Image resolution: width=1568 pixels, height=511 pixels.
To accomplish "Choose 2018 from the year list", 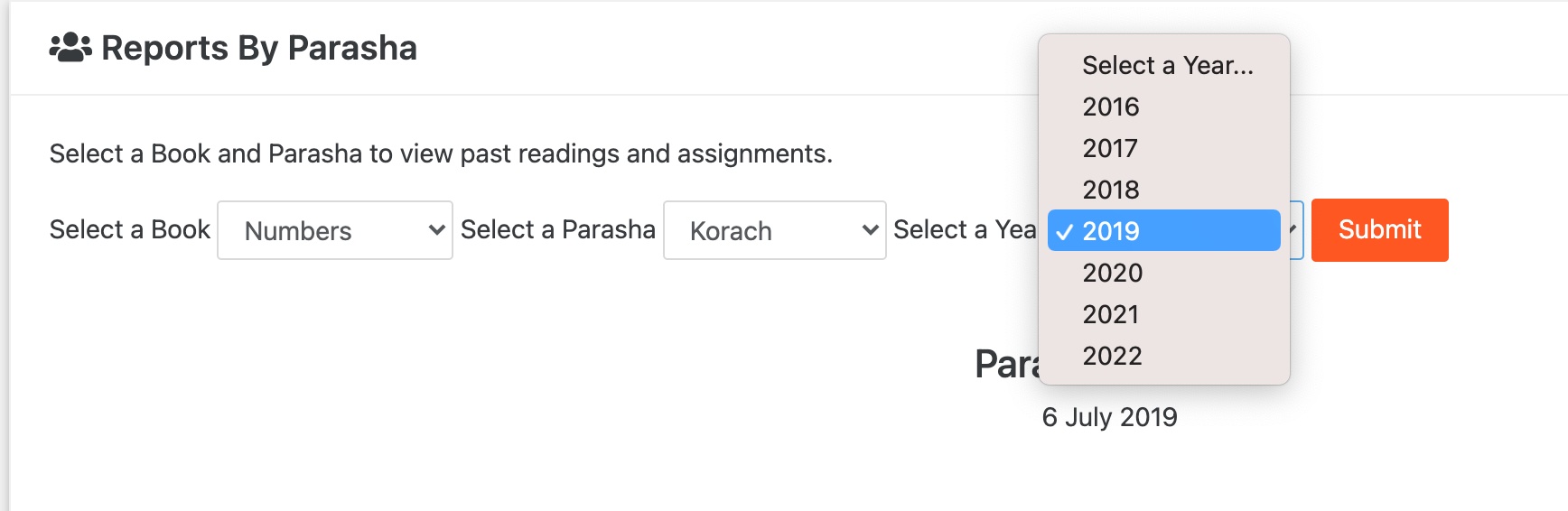I will pos(1164,190).
